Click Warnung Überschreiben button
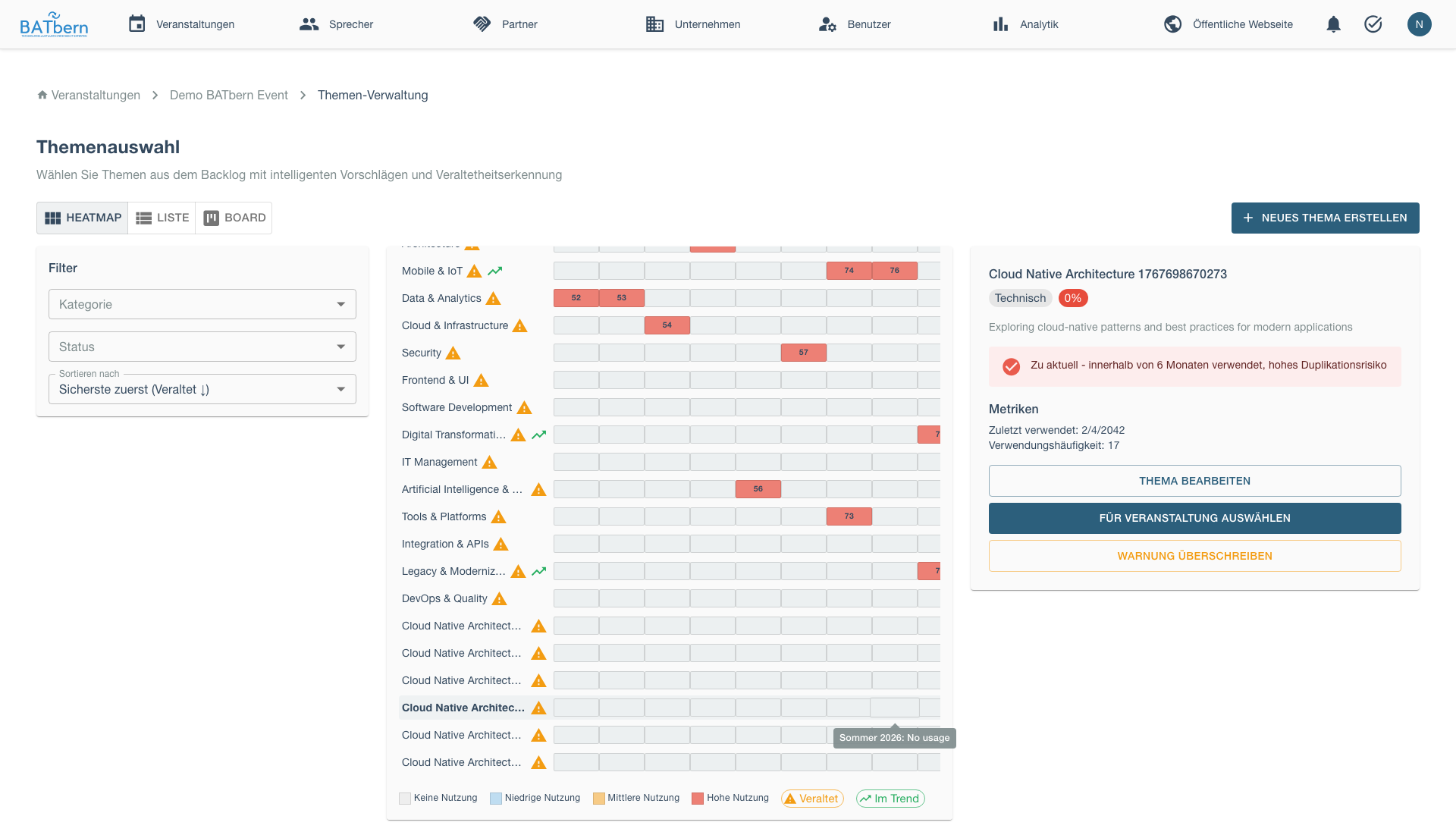Viewport: 1456px width, 838px height. pos(1194,556)
